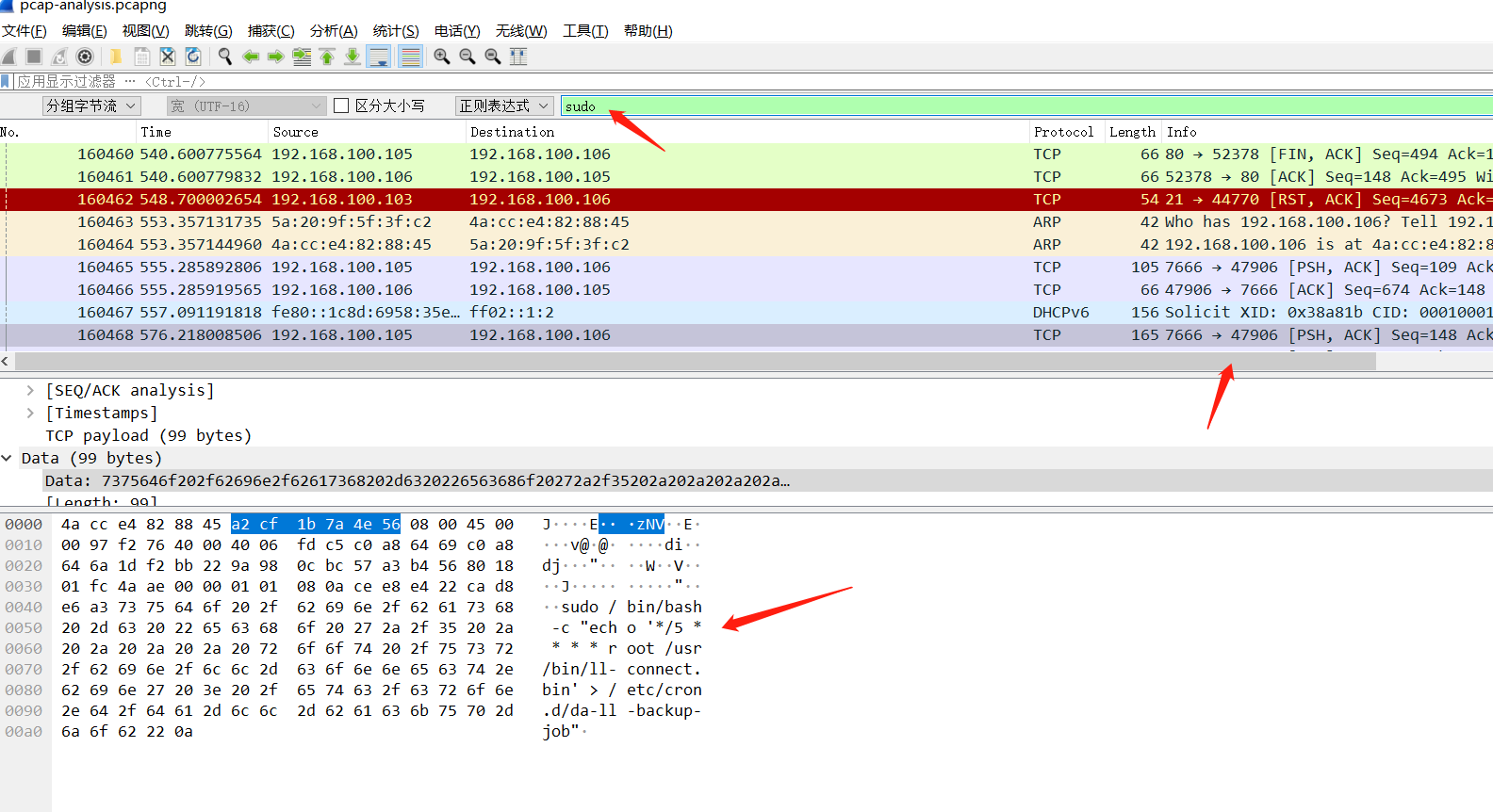The width and height of the screenshot is (1493, 812).
Task: Click the search field containing sudo
Action: tap(1026, 106)
